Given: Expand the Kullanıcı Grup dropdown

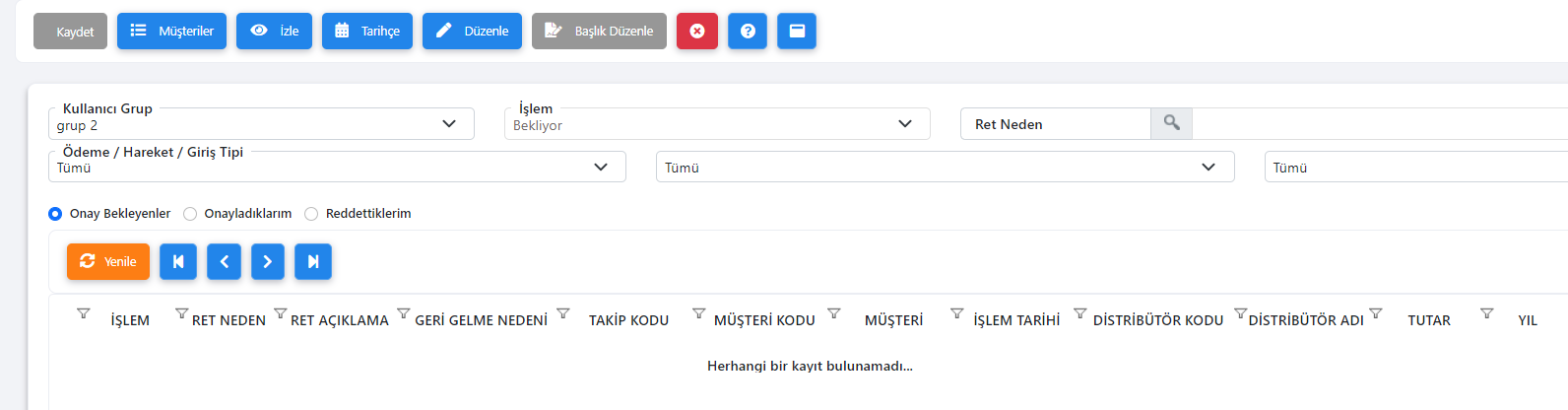Looking at the screenshot, I should pyautogui.click(x=261, y=124).
